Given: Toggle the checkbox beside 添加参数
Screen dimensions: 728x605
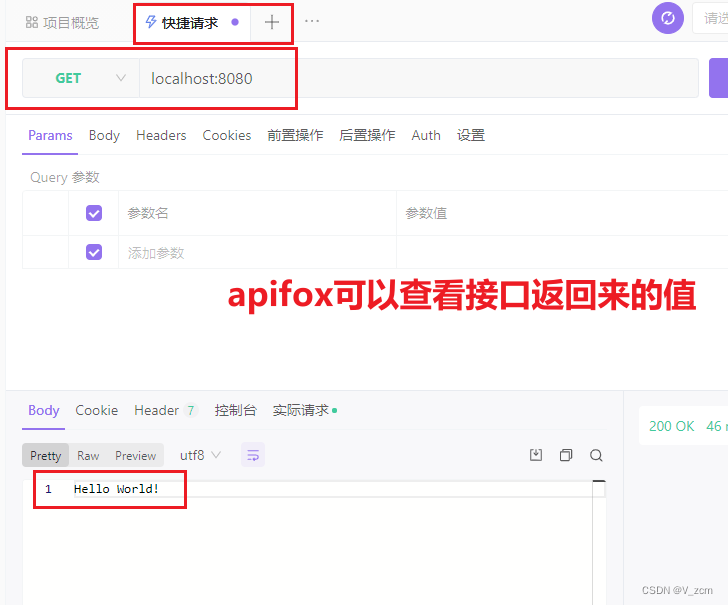Looking at the screenshot, I should (x=94, y=252).
